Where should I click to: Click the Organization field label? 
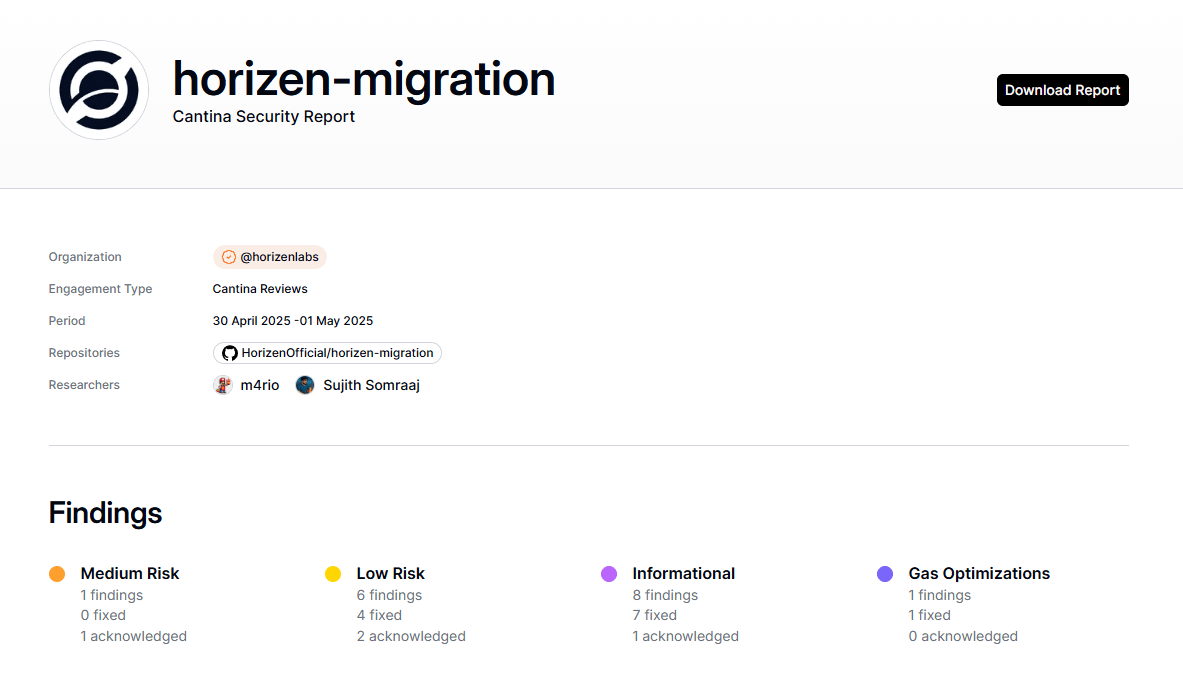[x=85, y=257]
